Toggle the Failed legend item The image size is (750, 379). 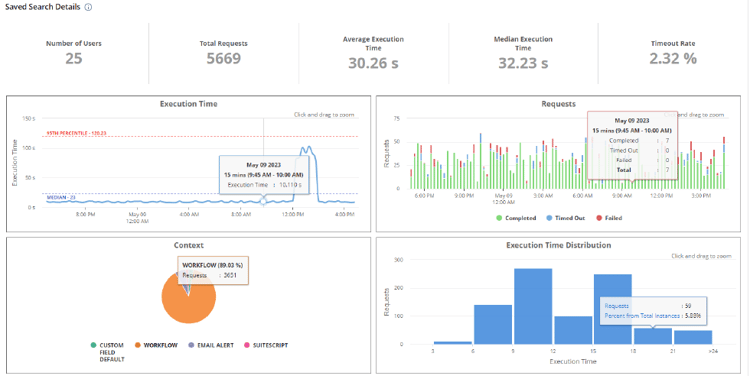click(609, 218)
